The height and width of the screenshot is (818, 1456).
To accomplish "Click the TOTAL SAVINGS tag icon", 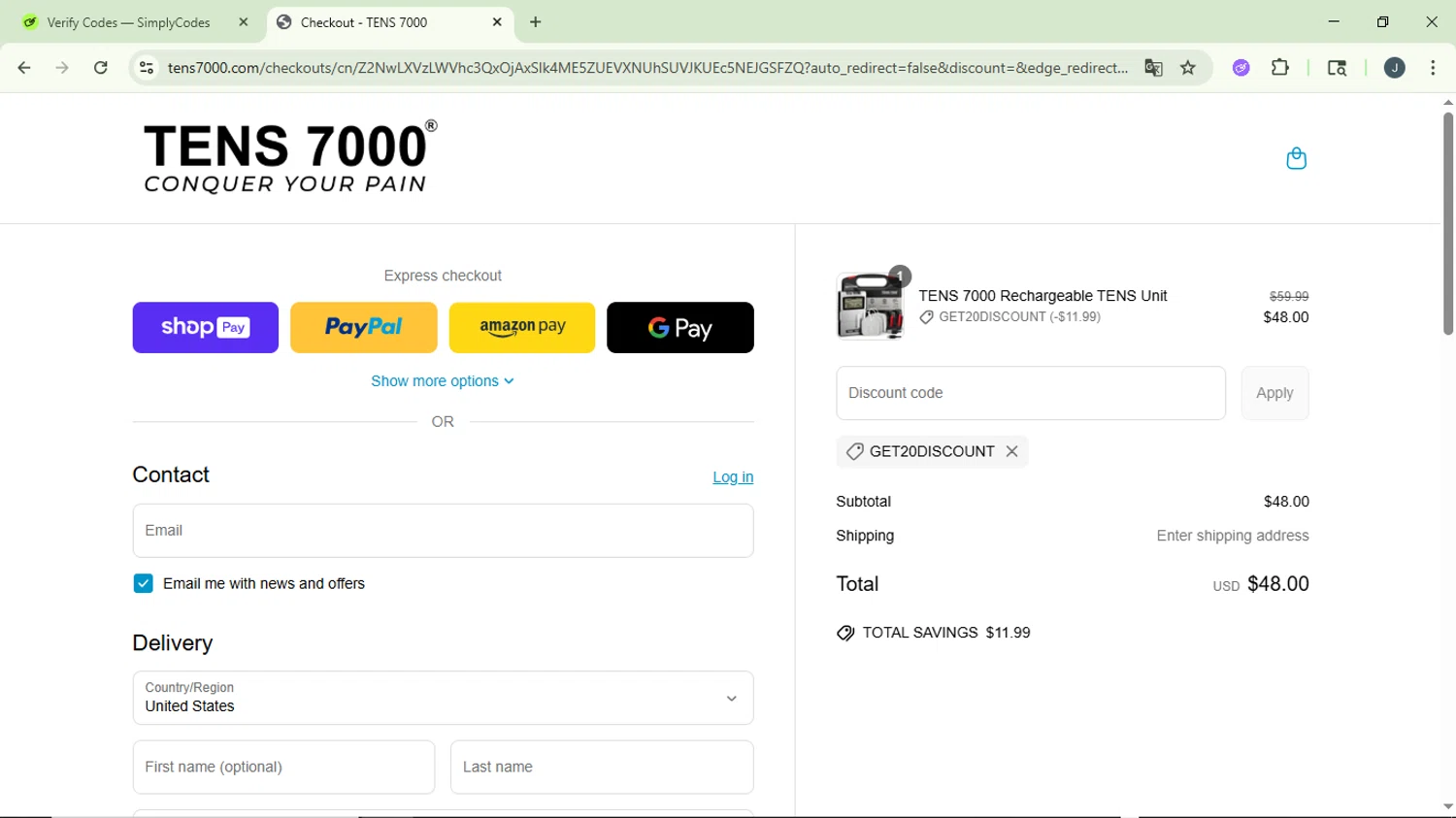I will tap(845, 633).
